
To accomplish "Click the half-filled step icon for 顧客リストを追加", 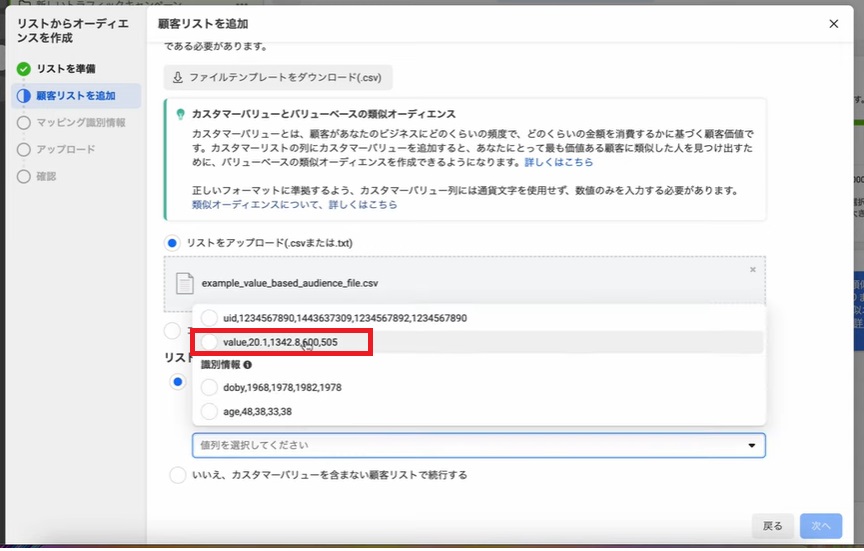I will pos(24,96).
